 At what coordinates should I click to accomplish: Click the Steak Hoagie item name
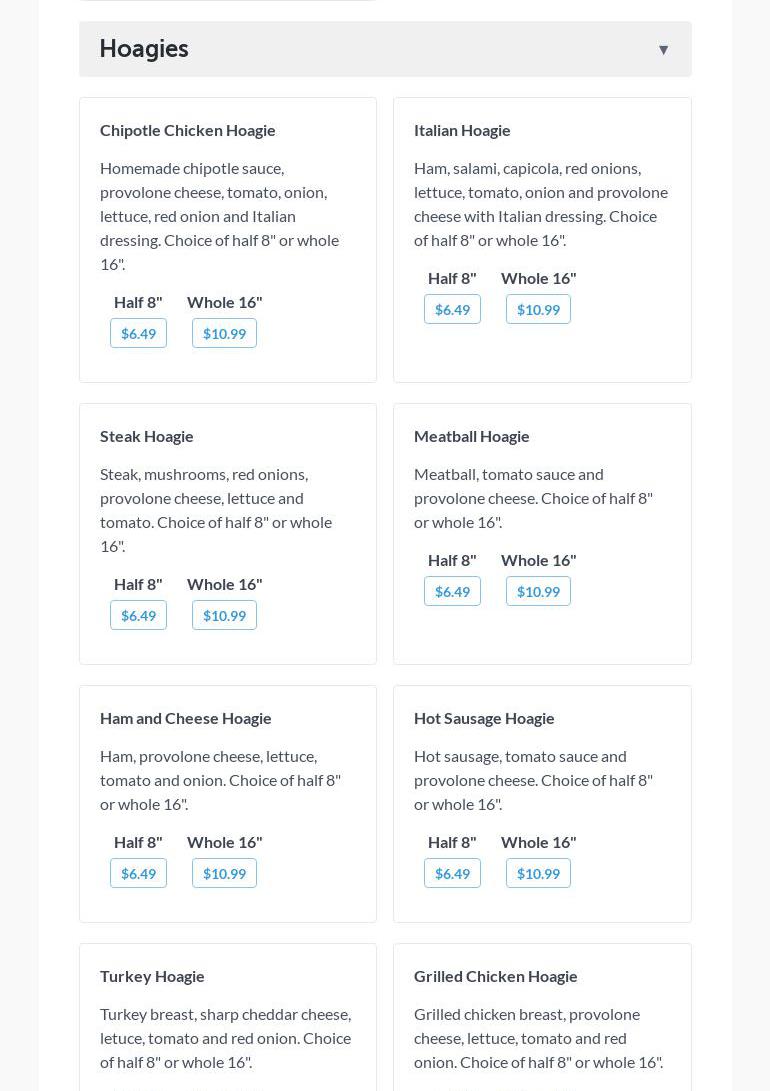tap(147, 436)
